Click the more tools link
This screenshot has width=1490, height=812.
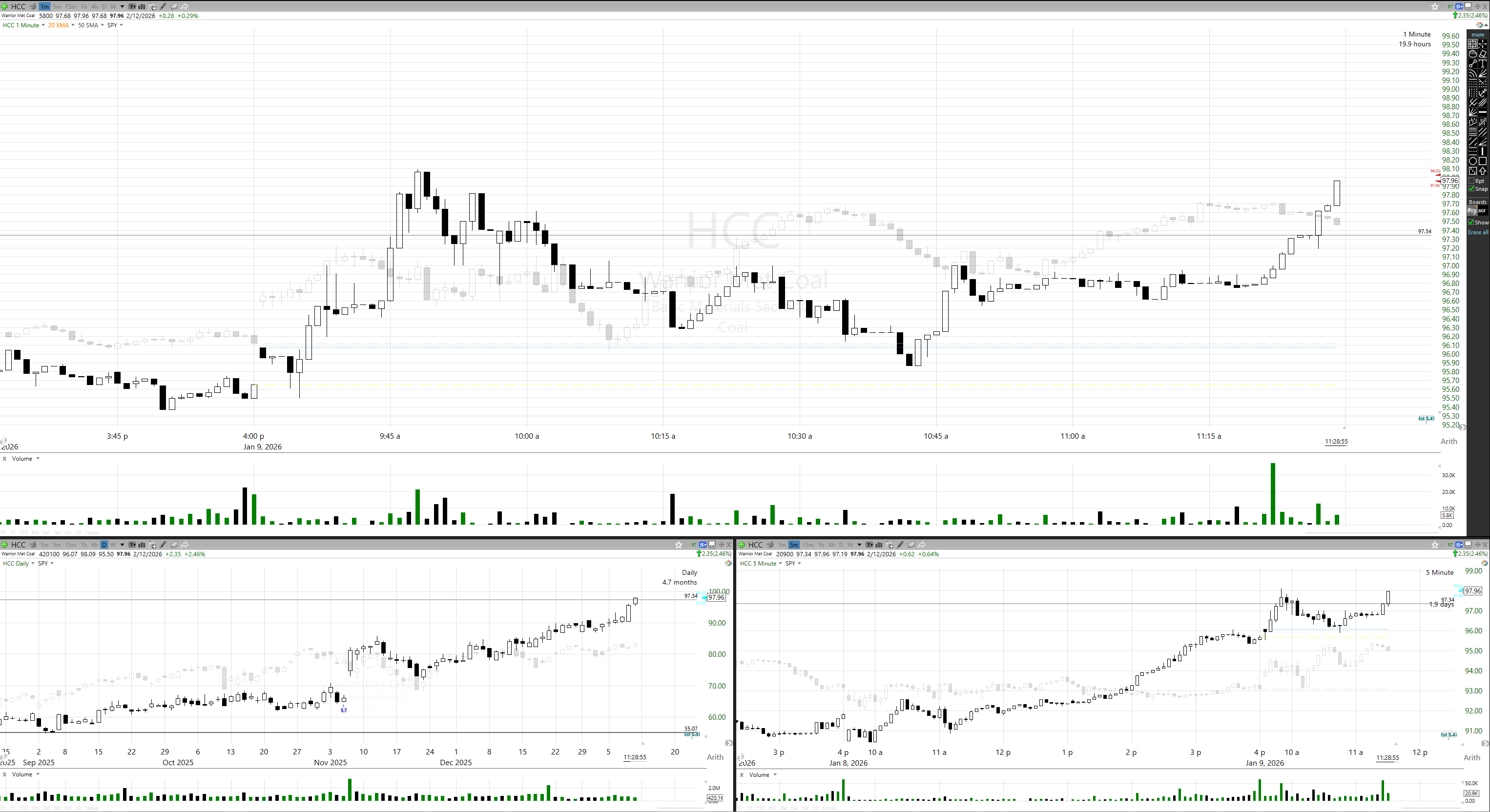[x=1478, y=35]
